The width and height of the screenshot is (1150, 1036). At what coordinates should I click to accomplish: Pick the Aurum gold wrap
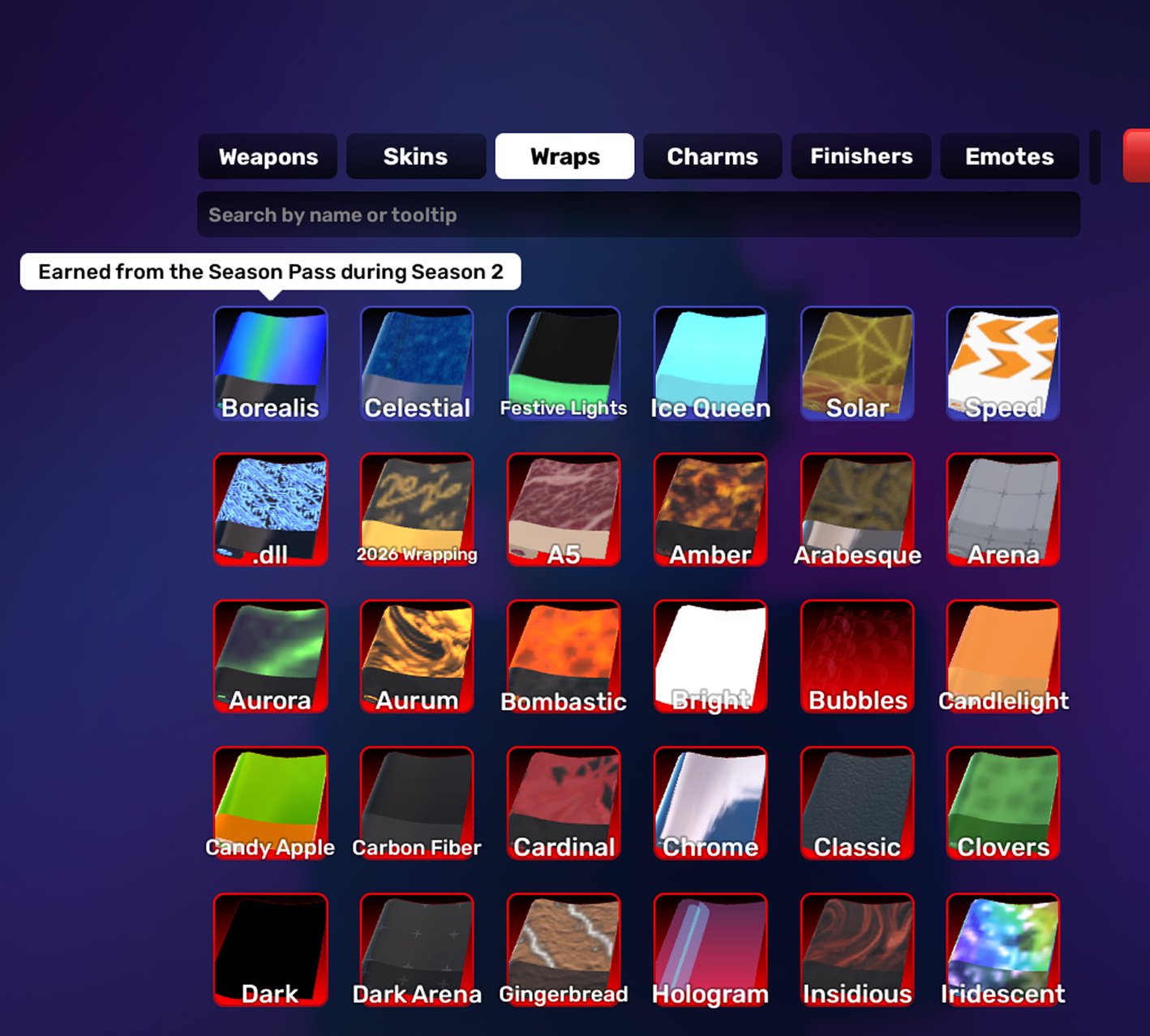(417, 657)
